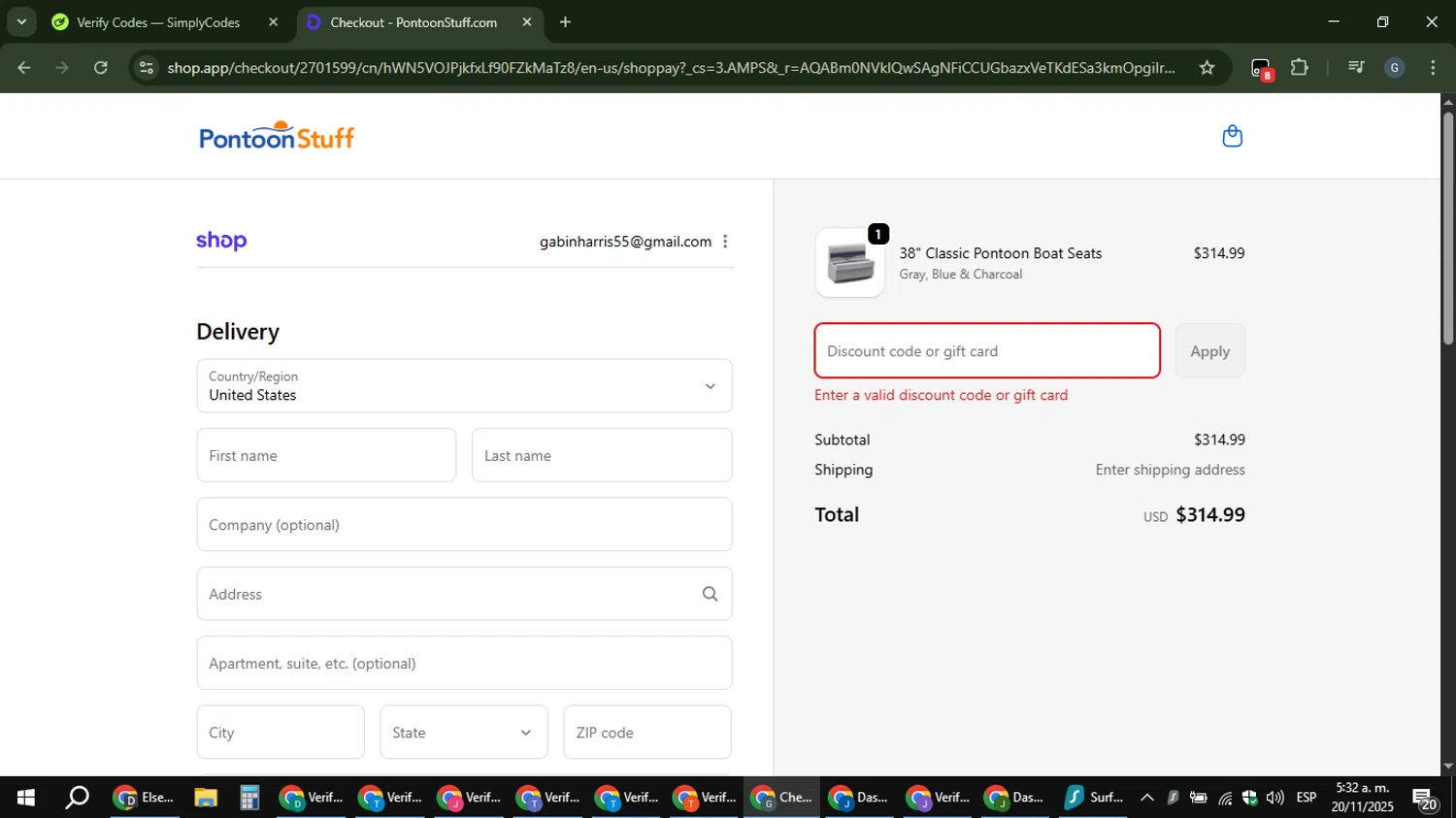Open account options menu beside the email
Image resolution: width=1456 pixels, height=818 pixels.
(725, 242)
